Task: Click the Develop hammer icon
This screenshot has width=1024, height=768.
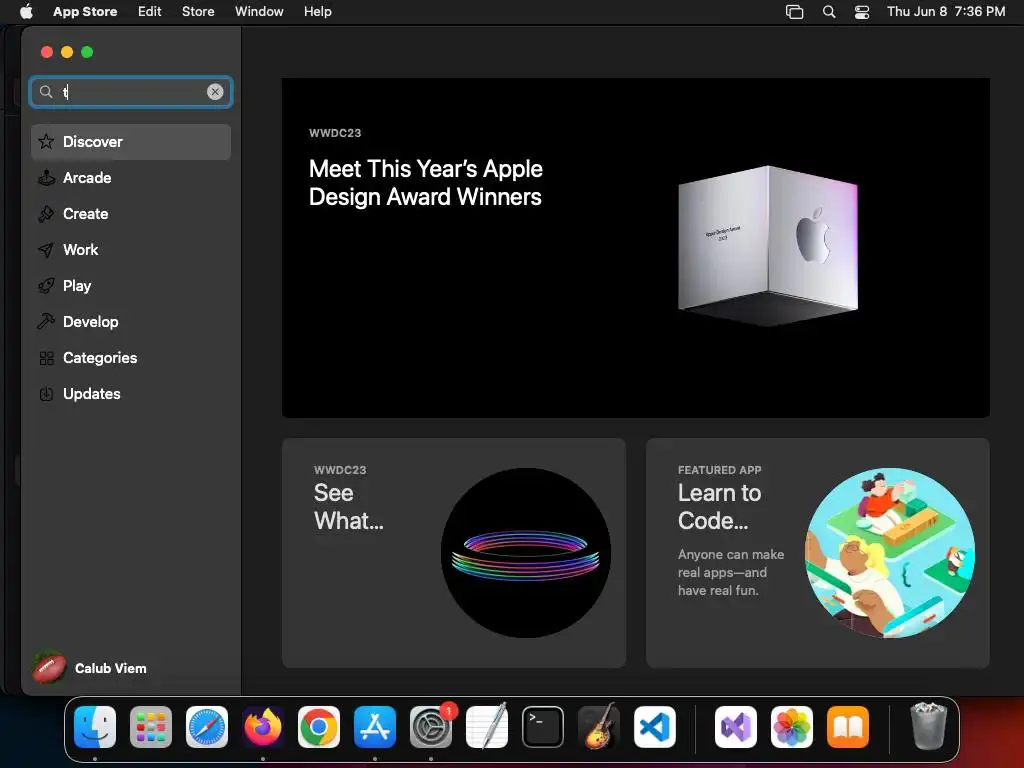Action: [x=46, y=321]
